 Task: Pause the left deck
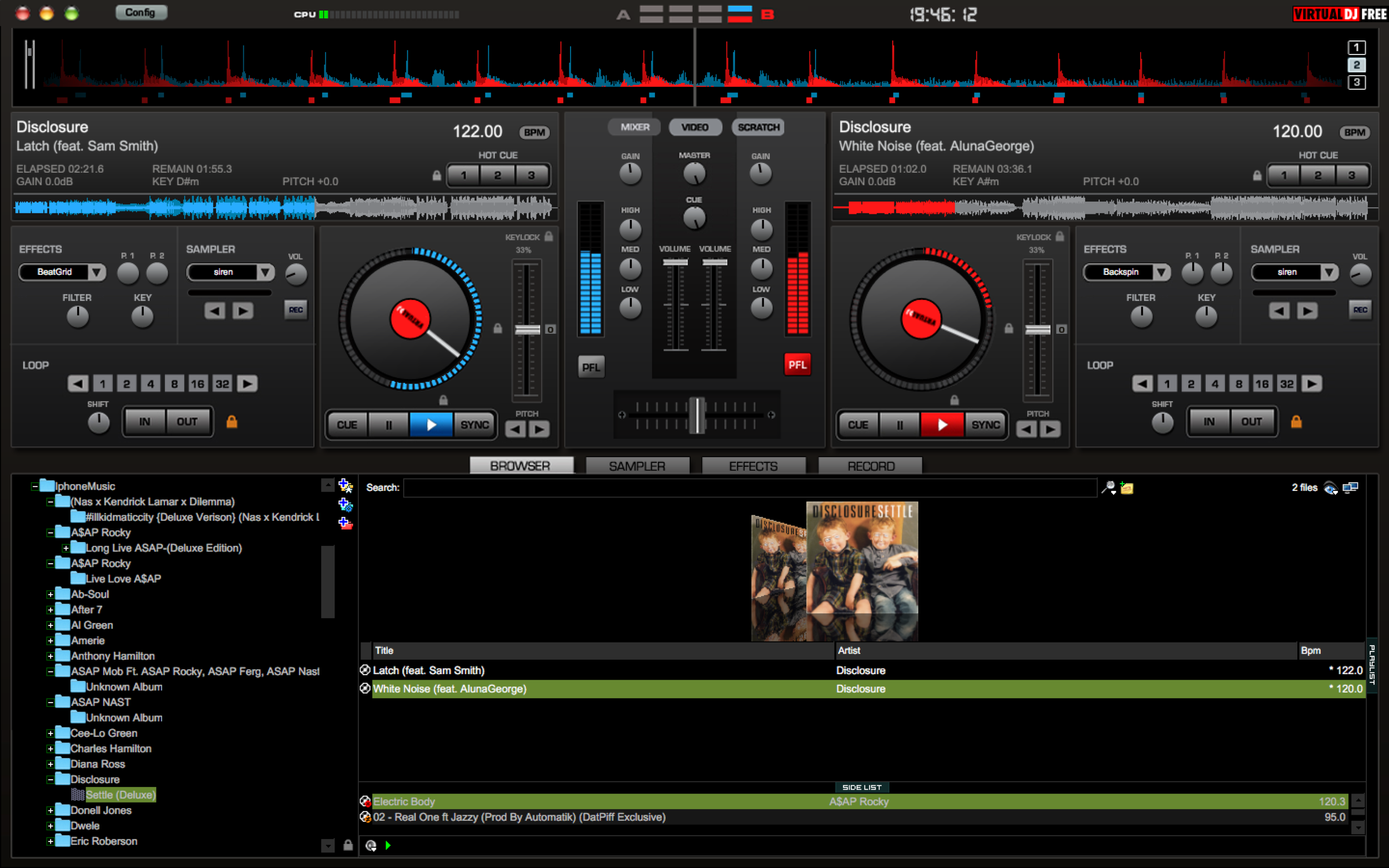click(389, 425)
